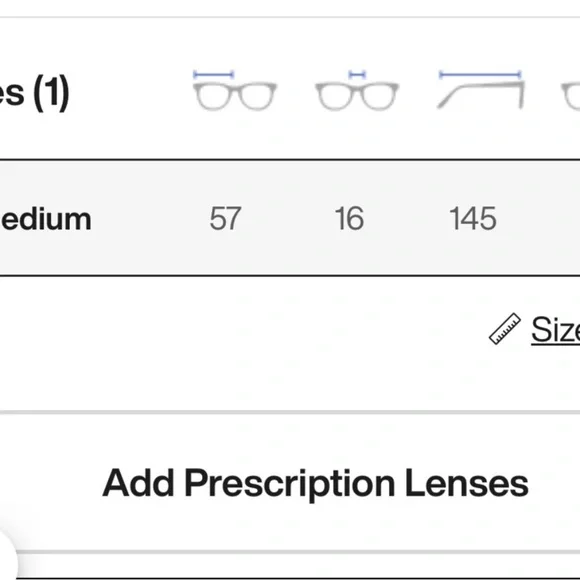
Task: Click the ruler icon beside Size link
Action: tap(505, 329)
